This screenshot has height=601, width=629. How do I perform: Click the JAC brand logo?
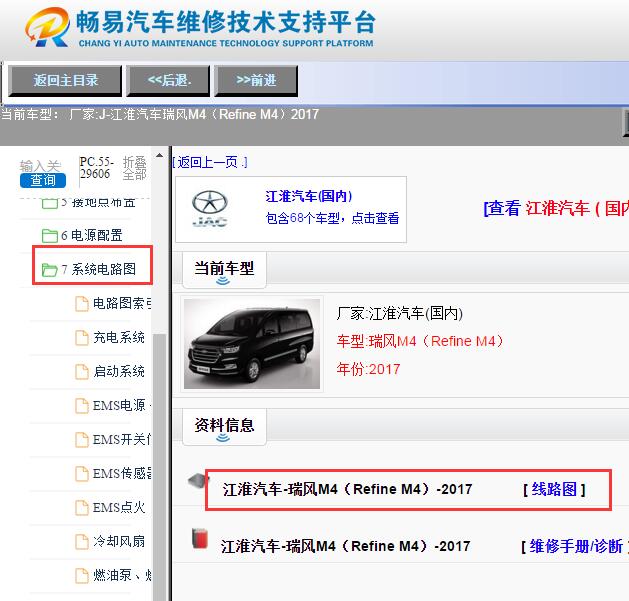(x=210, y=209)
